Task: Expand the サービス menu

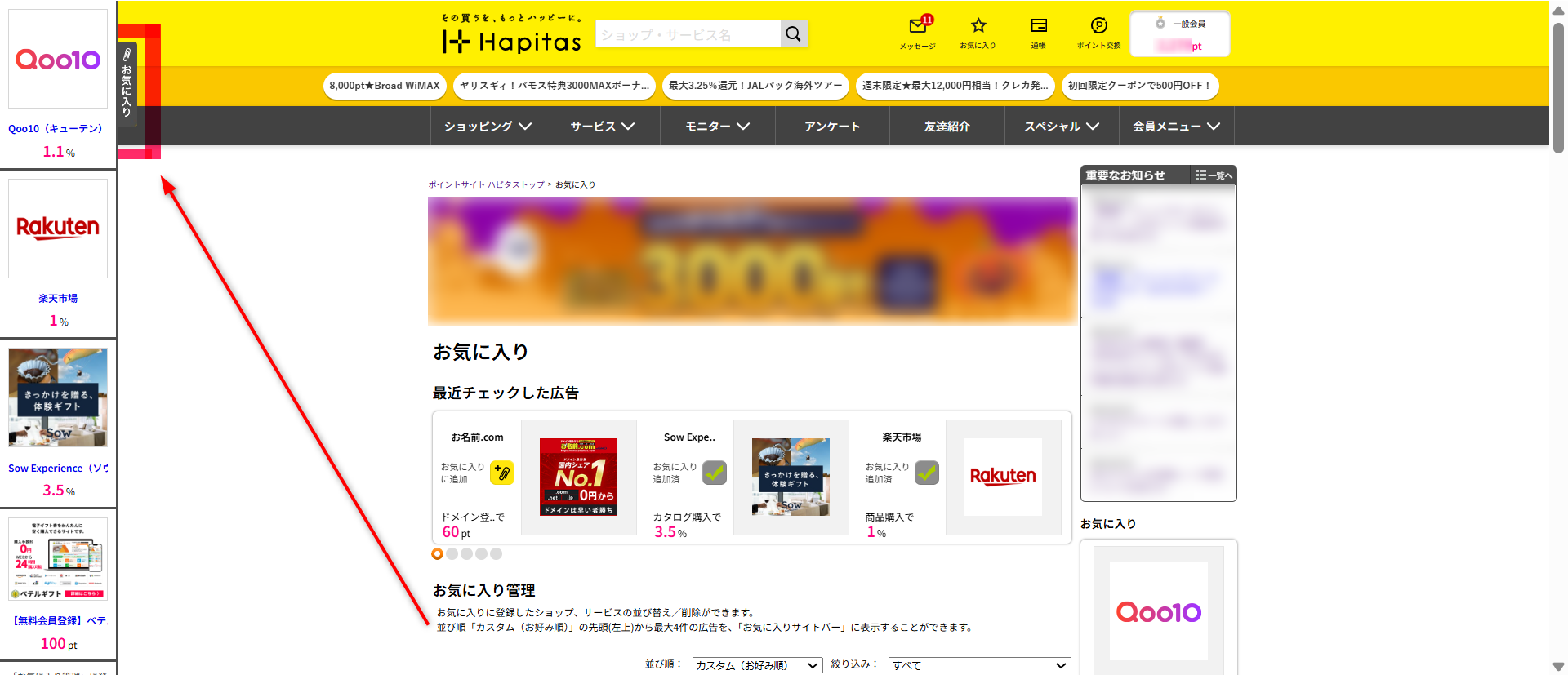Action: 603,127
